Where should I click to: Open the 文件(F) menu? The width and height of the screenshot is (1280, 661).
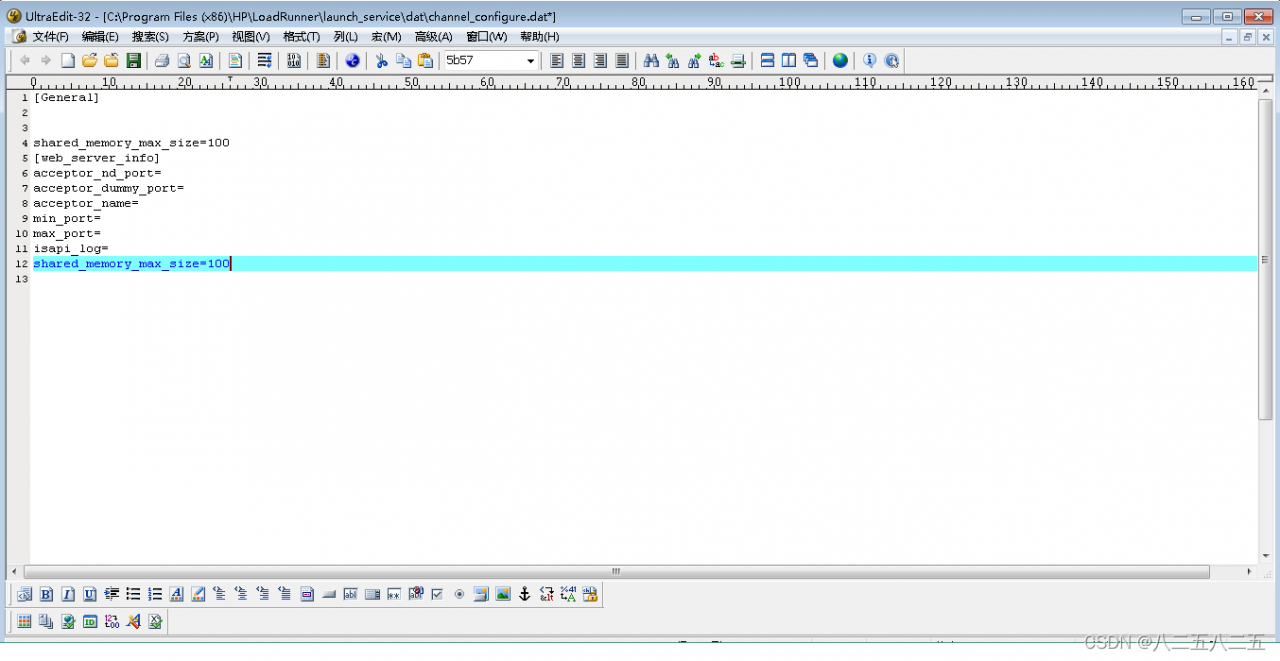[50, 37]
